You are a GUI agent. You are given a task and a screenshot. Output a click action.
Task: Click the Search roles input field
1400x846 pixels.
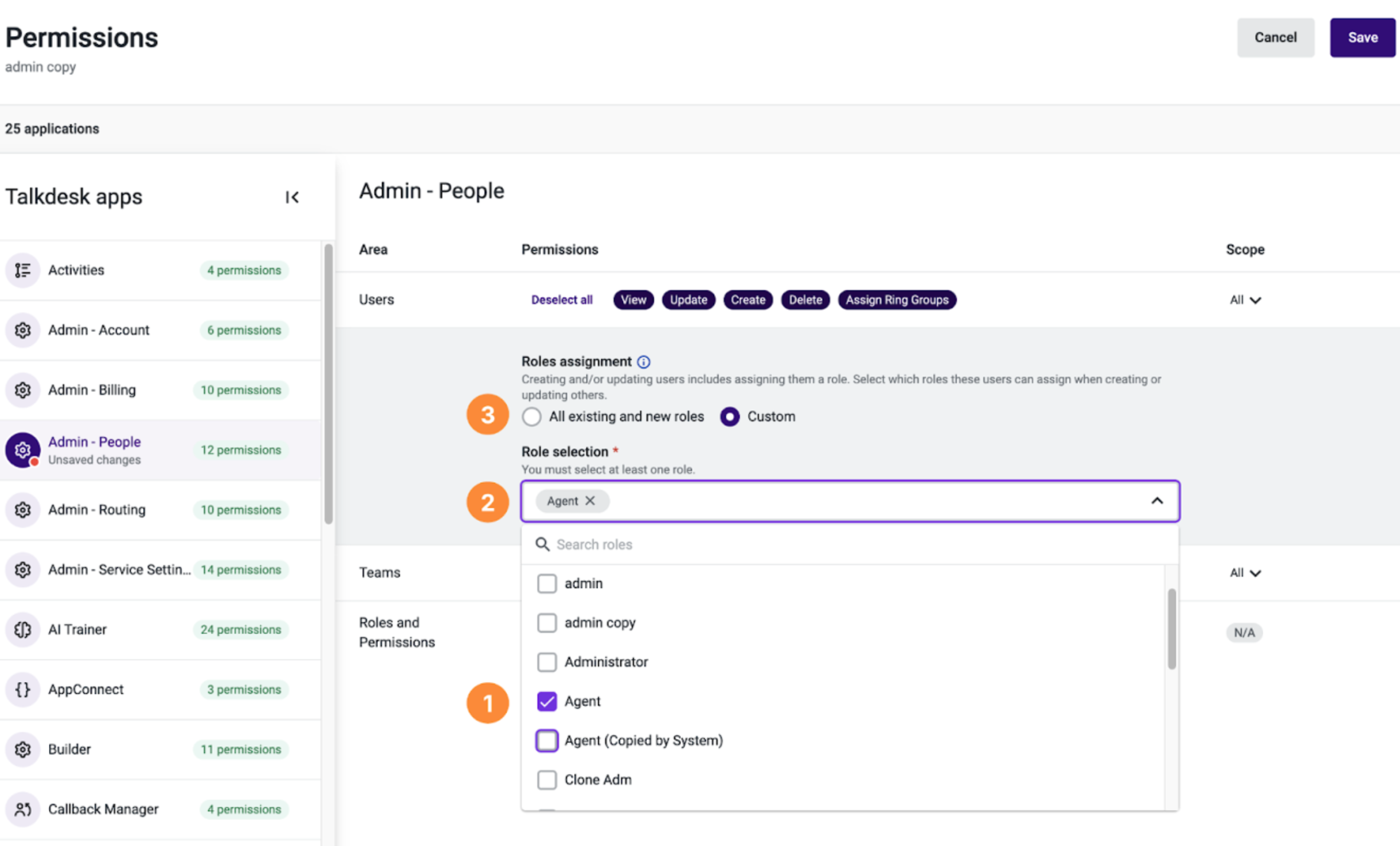point(850,544)
